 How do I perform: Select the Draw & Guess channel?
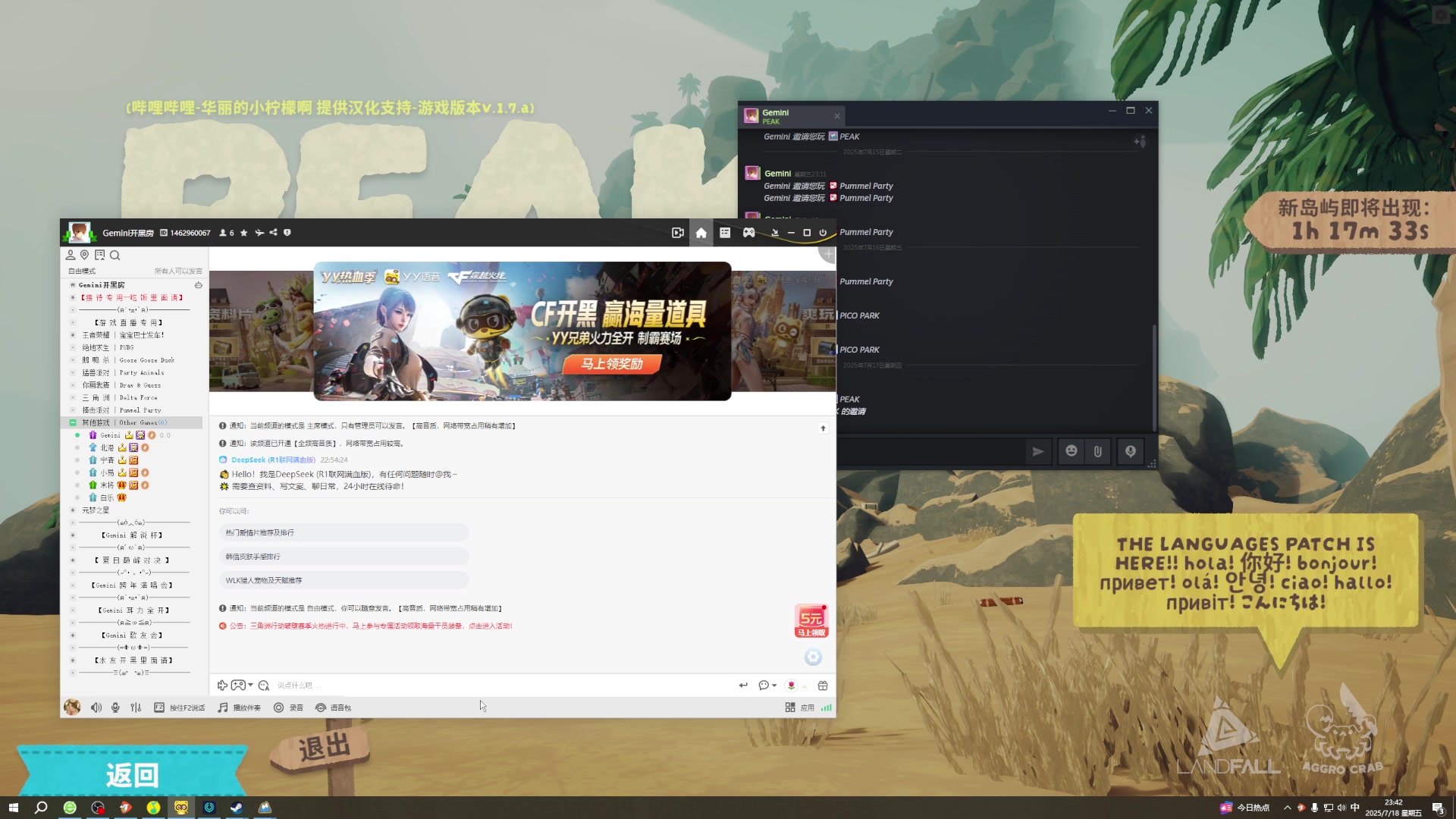coord(121,385)
